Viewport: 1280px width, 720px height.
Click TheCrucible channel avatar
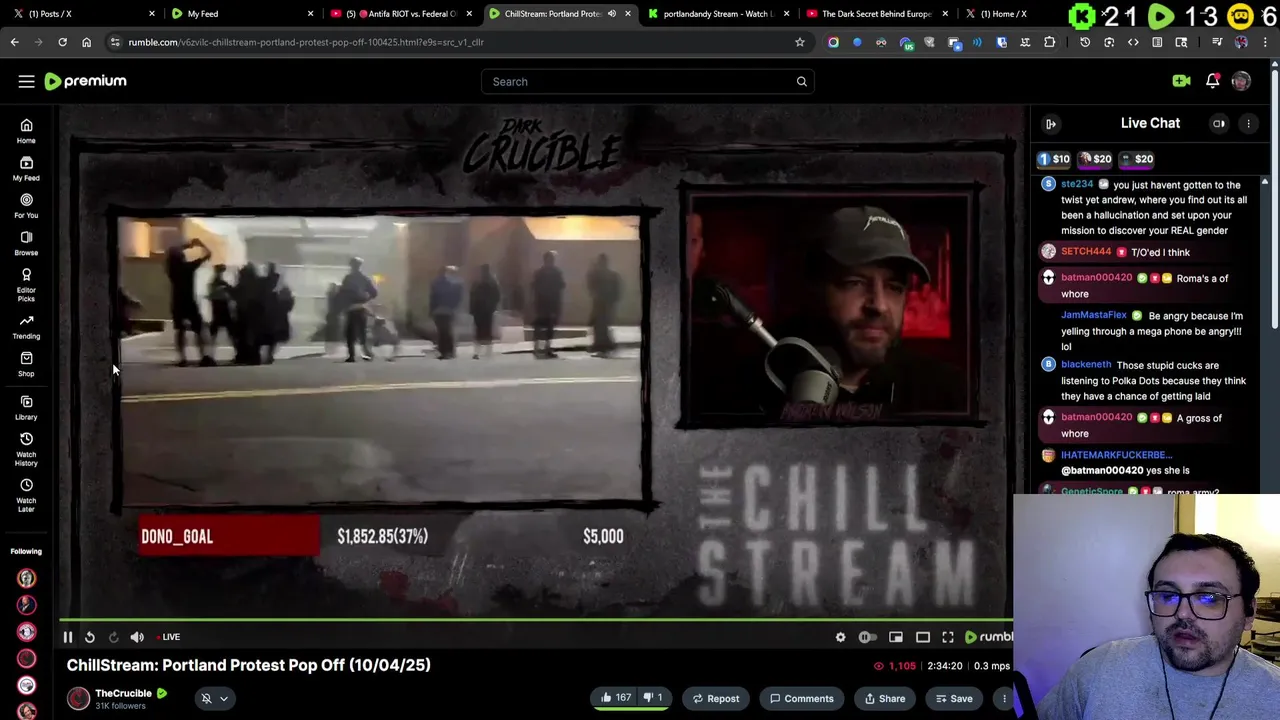coord(78,699)
